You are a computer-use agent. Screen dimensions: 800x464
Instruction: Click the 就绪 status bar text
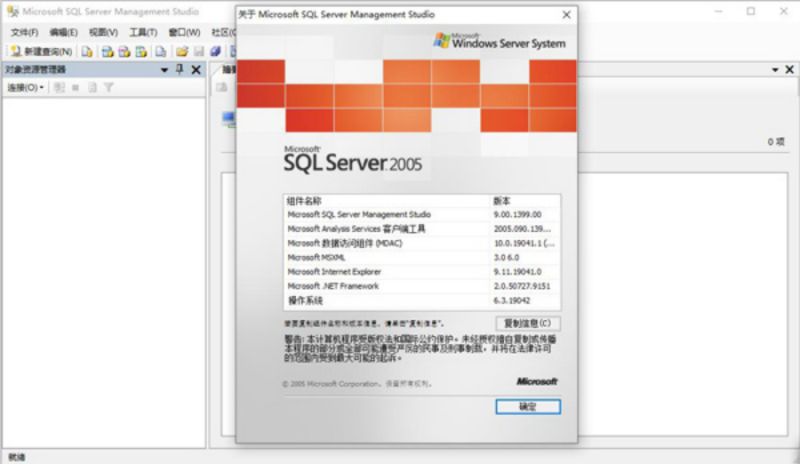click(x=16, y=457)
